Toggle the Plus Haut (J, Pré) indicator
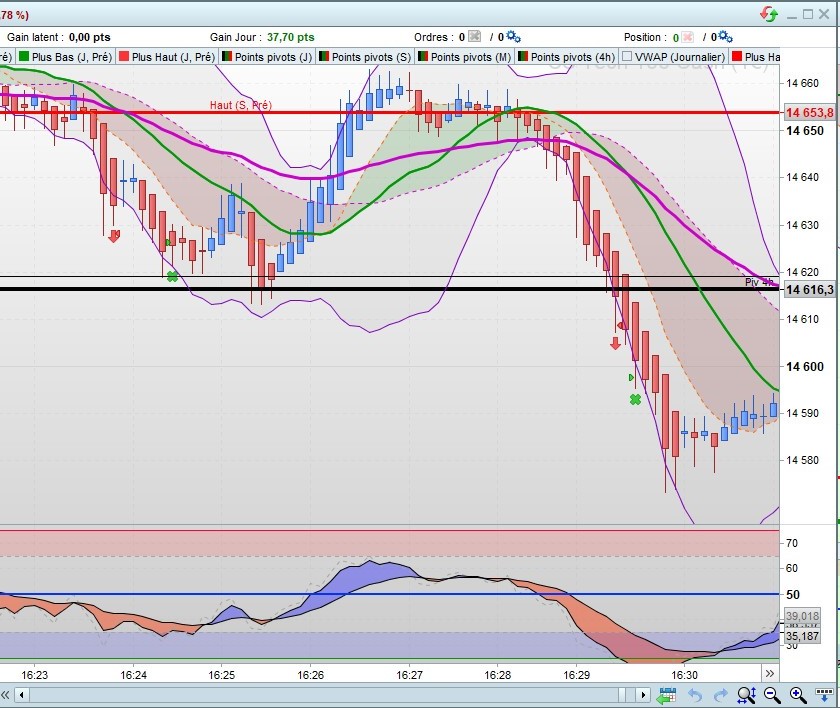This screenshot has height=708, width=840. [x=167, y=57]
